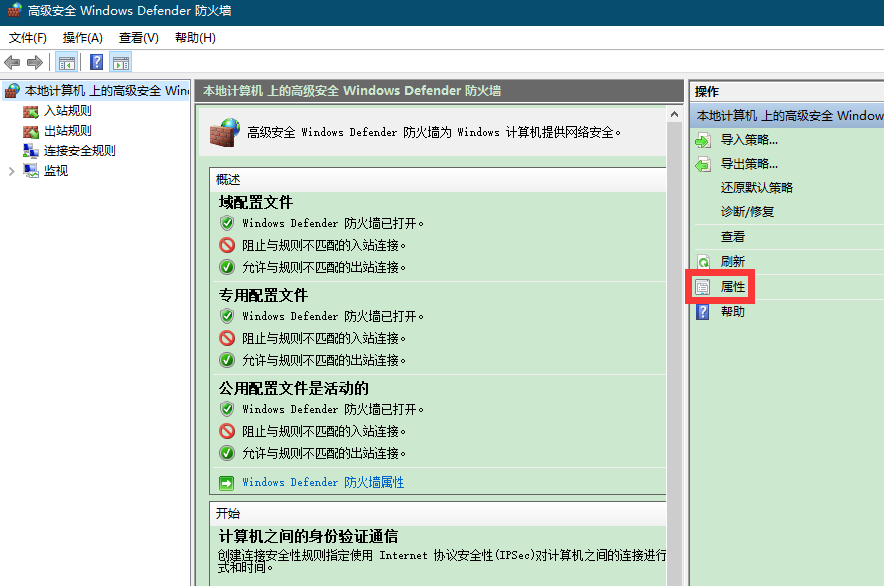Click the 入站规则 icon in the tree
This screenshot has width=884, height=586.
pyautogui.click(x=30, y=111)
